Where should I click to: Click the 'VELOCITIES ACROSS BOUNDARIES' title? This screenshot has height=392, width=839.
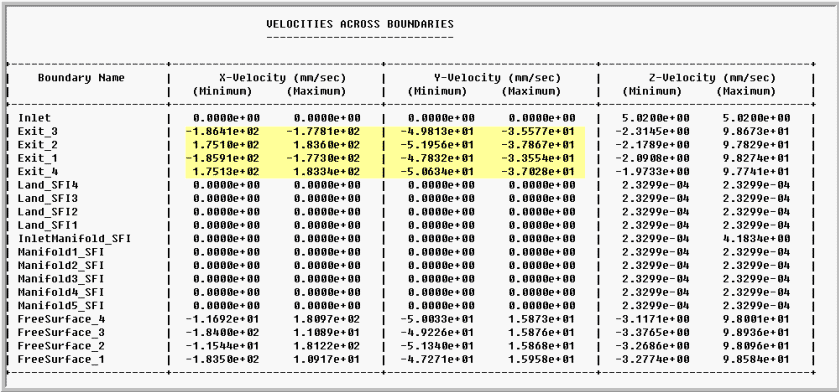(360, 24)
